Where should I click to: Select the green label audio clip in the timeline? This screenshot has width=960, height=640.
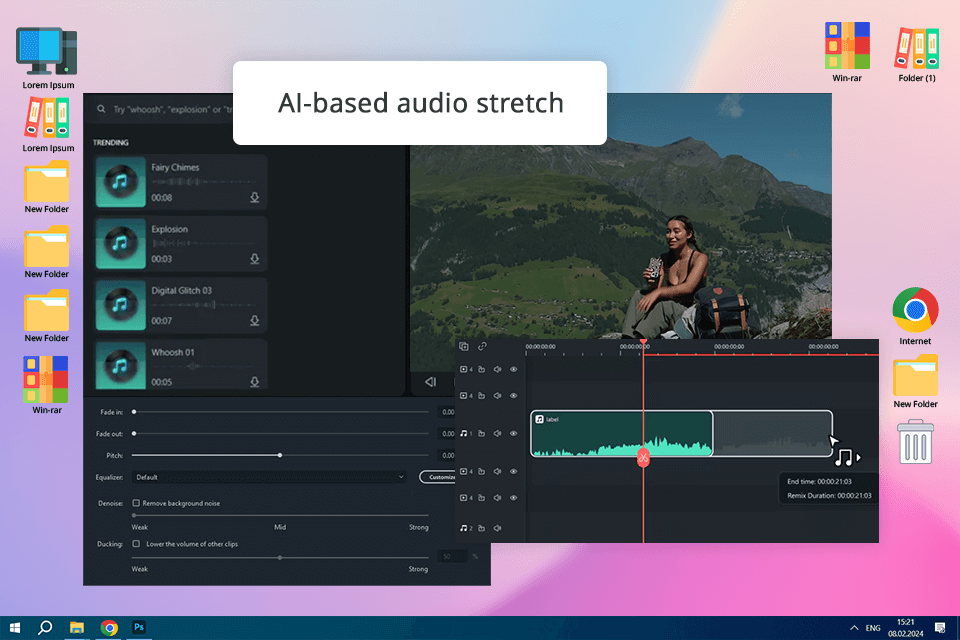[621, 434]
